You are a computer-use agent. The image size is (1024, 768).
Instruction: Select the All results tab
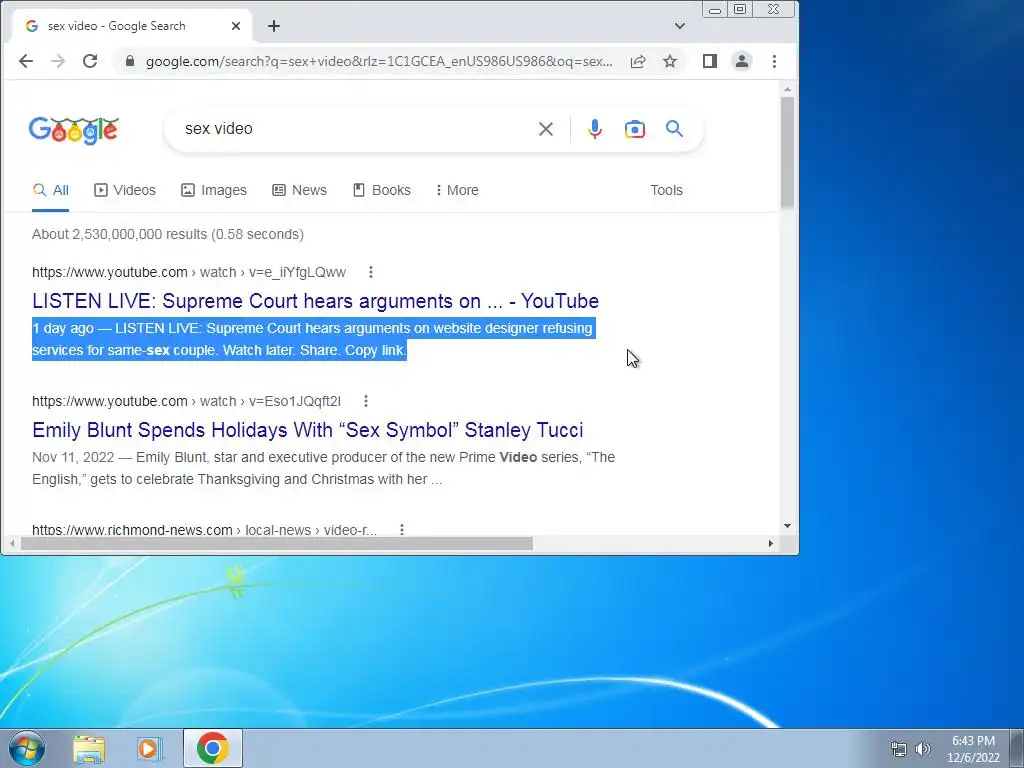pyautogui.click(x=51, y=190)
